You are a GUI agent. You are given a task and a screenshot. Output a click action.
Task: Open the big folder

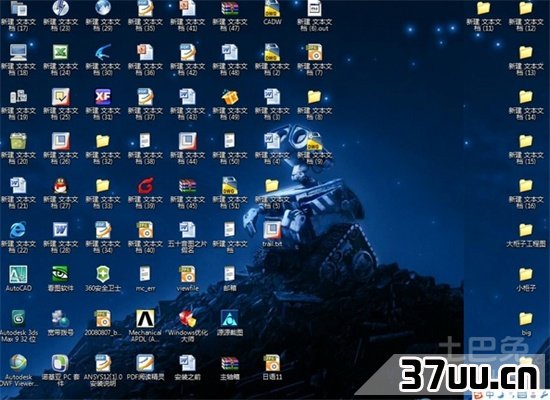[525, 319]
